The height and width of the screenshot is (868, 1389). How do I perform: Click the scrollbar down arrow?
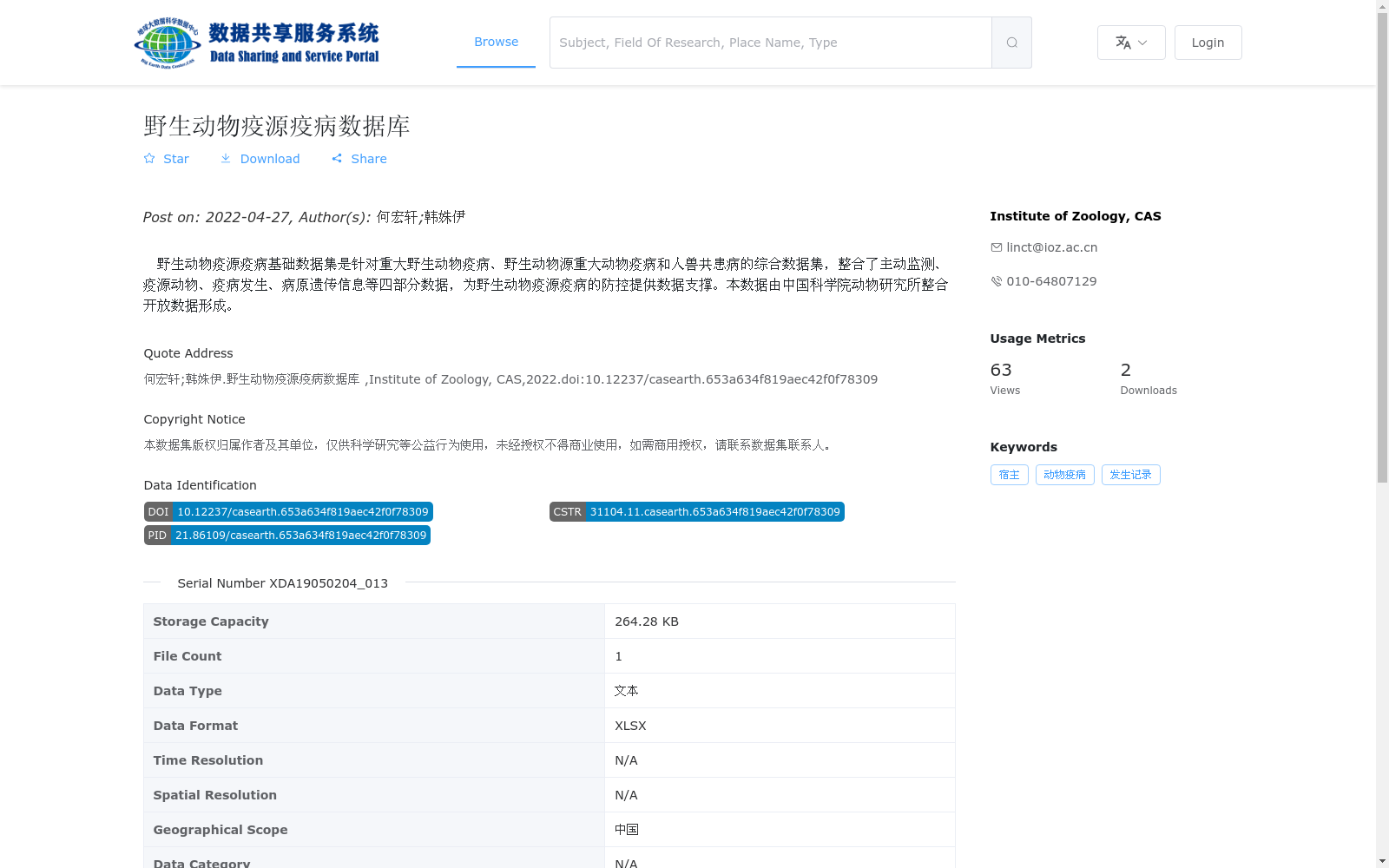coord(1382,862)
